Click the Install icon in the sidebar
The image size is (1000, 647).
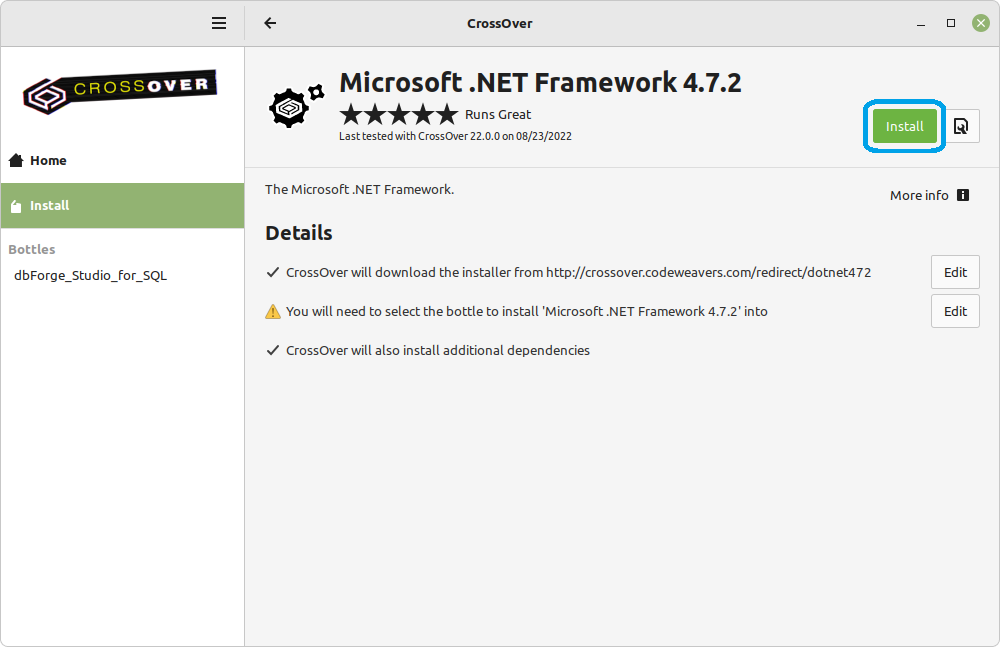click(16, 205)
